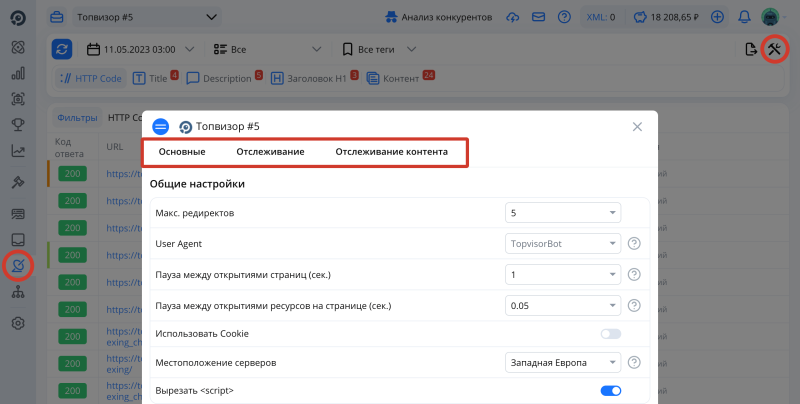Open the sitemap tree icon in sidebar
800x404 pixels.
click(x=18, y=292)
